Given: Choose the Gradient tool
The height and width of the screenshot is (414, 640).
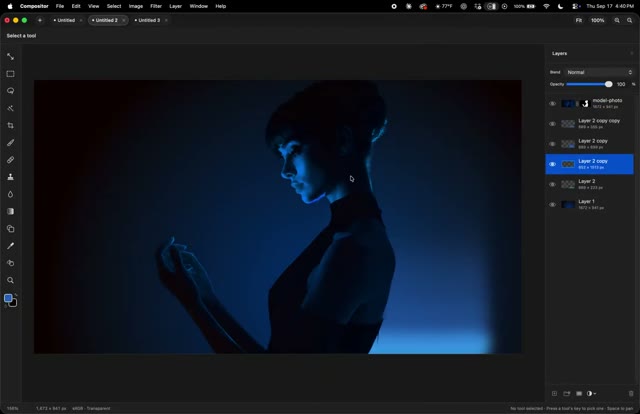Looking at the screenshot, I should 11,211.
